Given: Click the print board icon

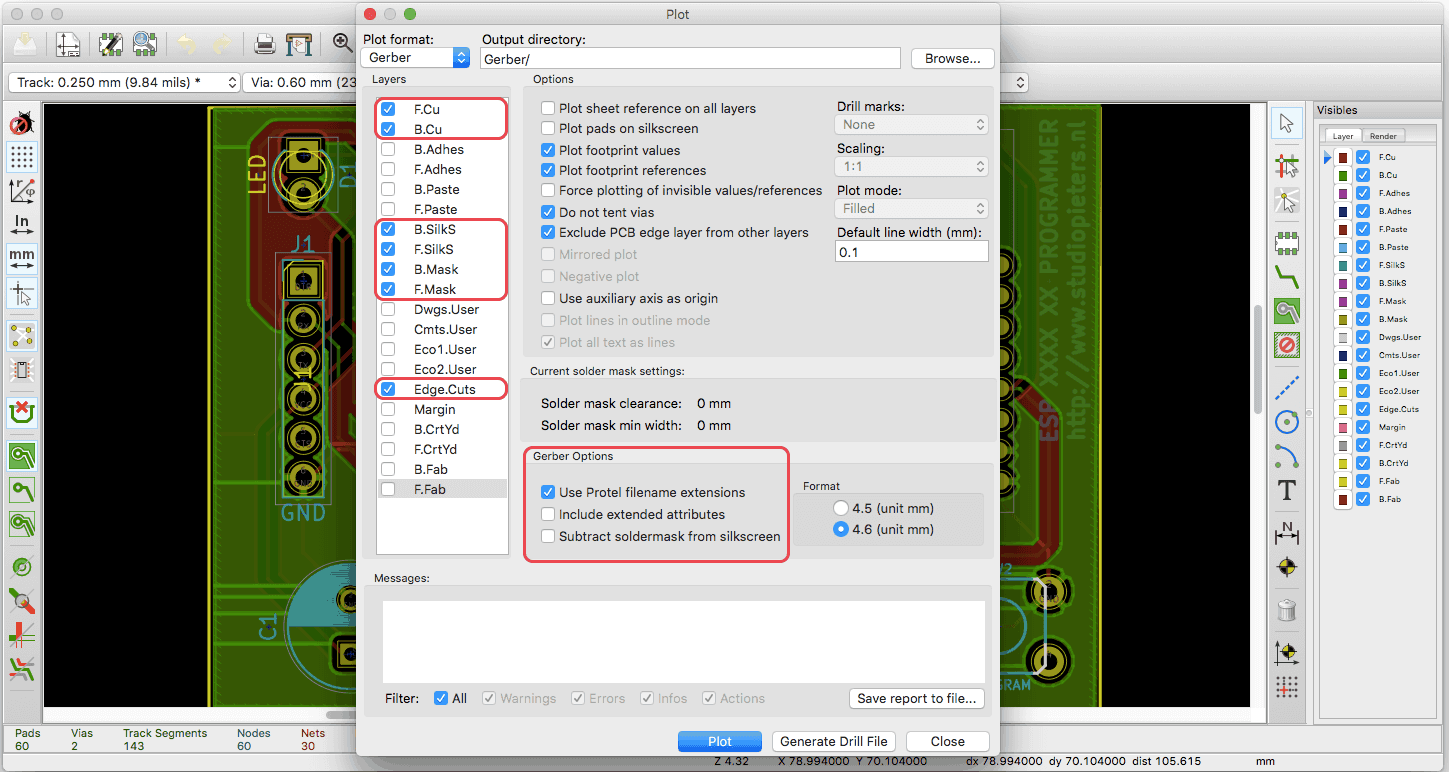Looking at the screenshot, I should pyautogui.click(x=265, y=44).
